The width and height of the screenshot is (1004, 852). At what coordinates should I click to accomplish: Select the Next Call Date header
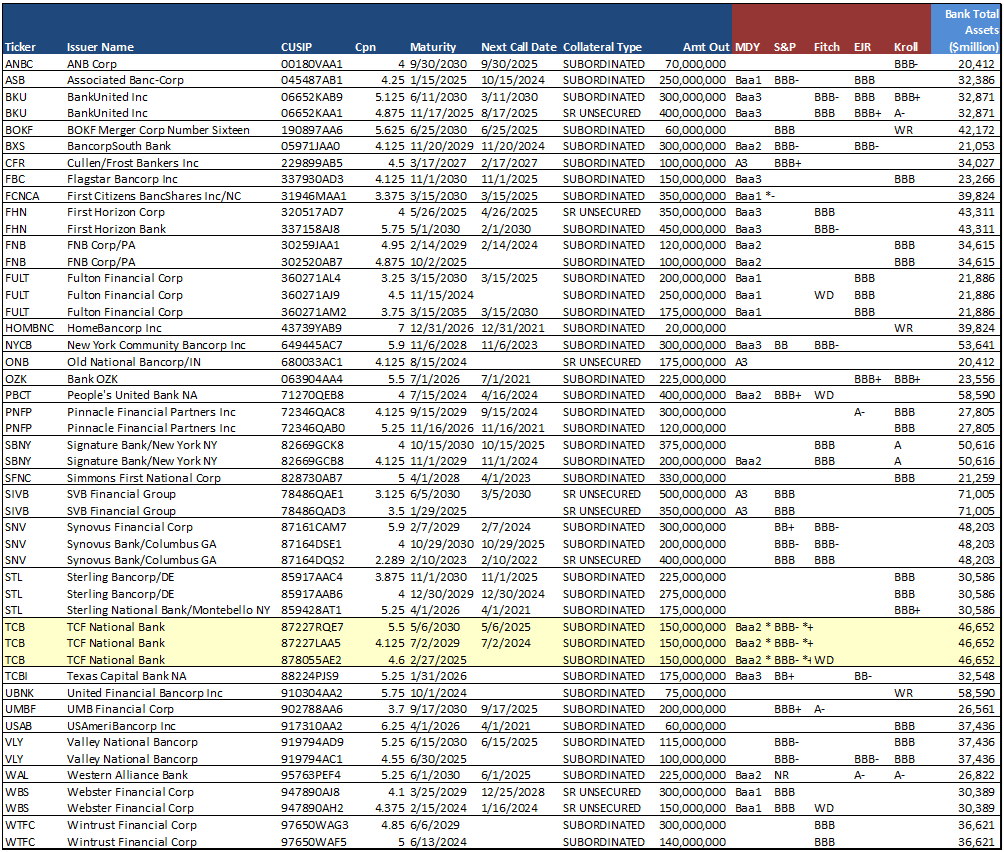click(518, 47)
